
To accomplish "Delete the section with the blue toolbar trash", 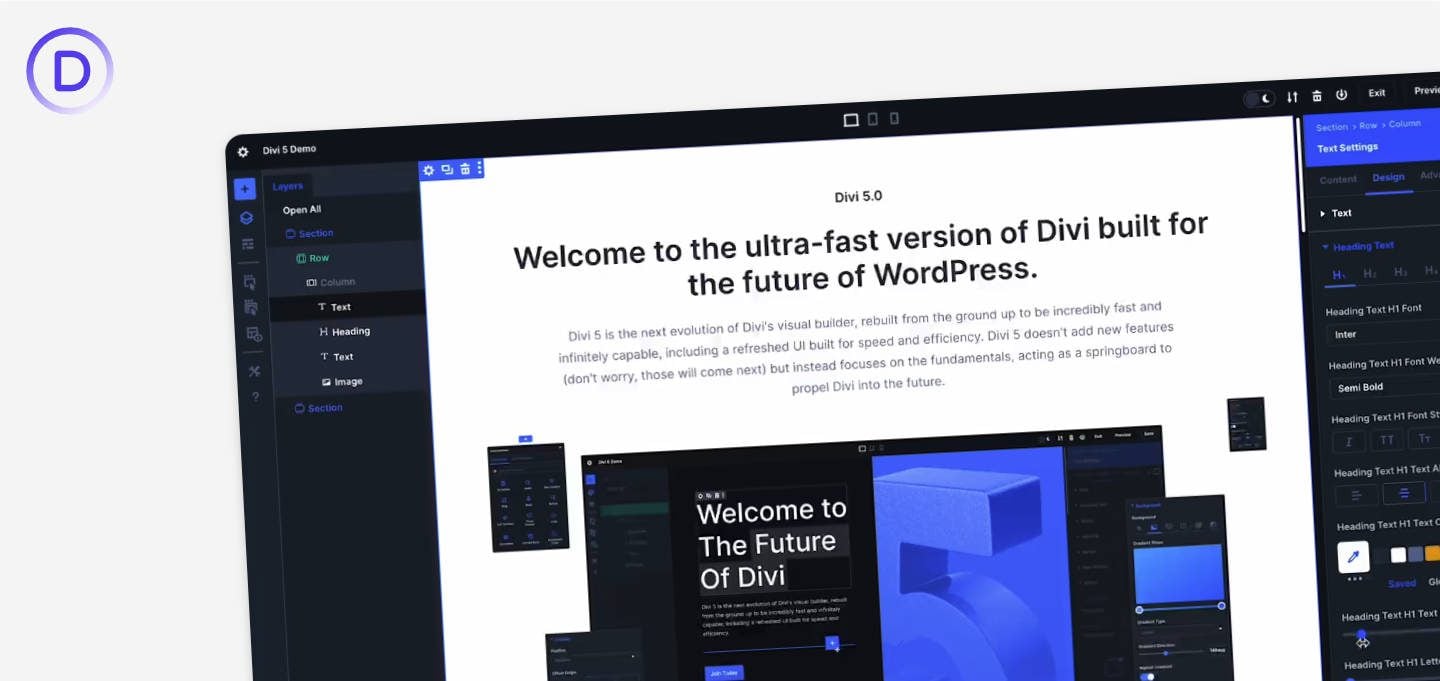I will click(x=465, y=169).
